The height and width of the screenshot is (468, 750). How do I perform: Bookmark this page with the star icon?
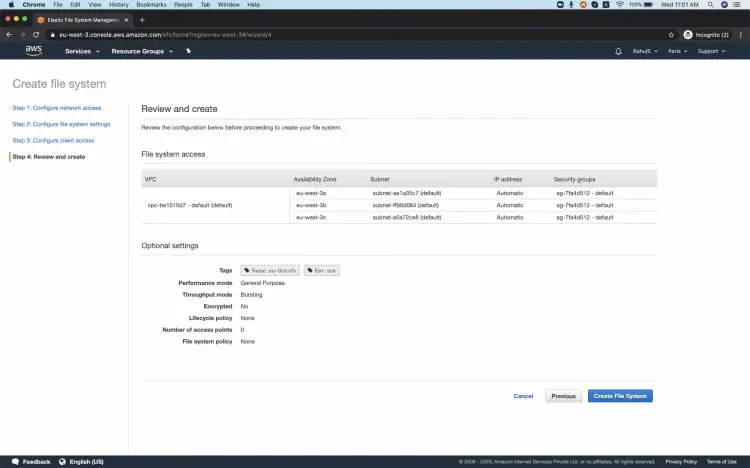tap(671, 35)
